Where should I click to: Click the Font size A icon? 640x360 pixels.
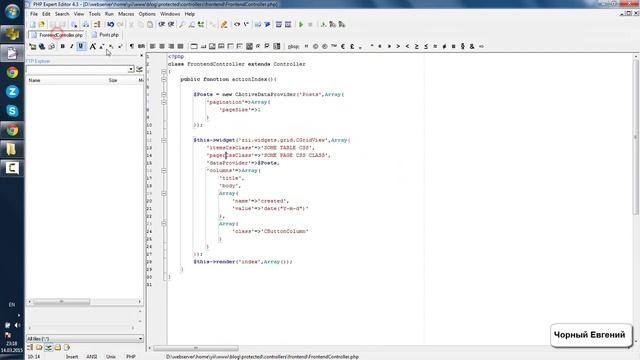(93, 47)
